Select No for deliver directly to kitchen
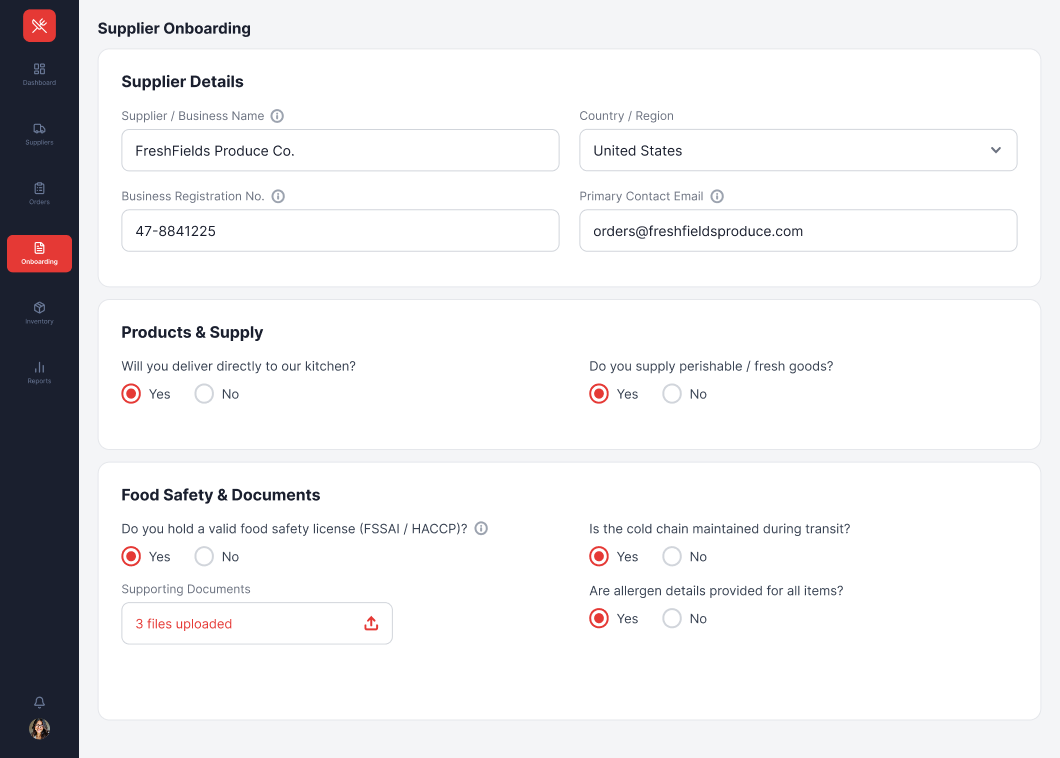 point(204,394)
